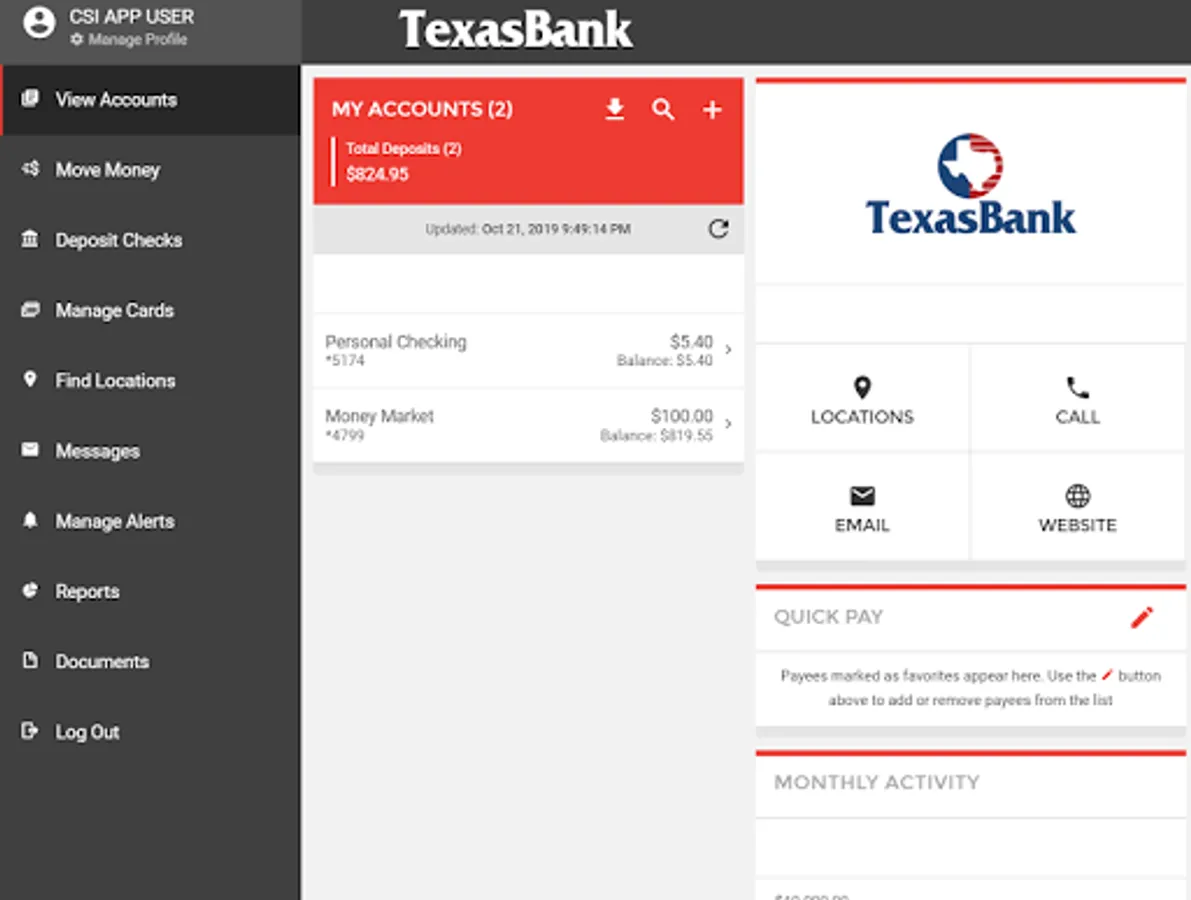Viewport: 1191px width, 900px height.
Task: Click the Call phone icon
Action: tap(1077, 387)
